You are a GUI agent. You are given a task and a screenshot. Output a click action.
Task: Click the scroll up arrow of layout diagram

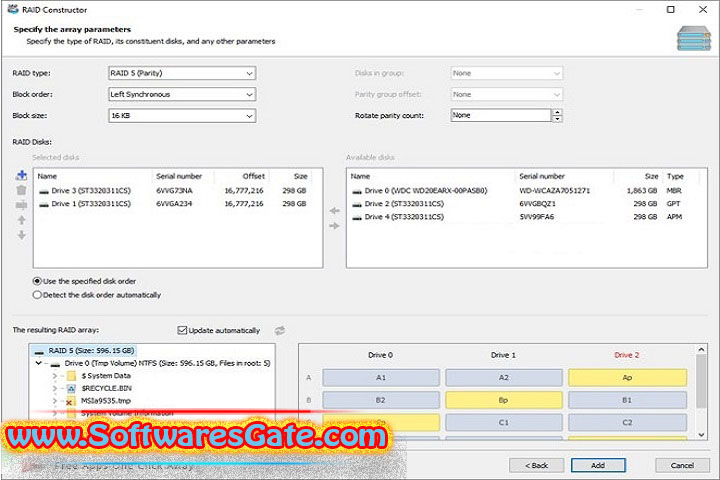[701, 350]
